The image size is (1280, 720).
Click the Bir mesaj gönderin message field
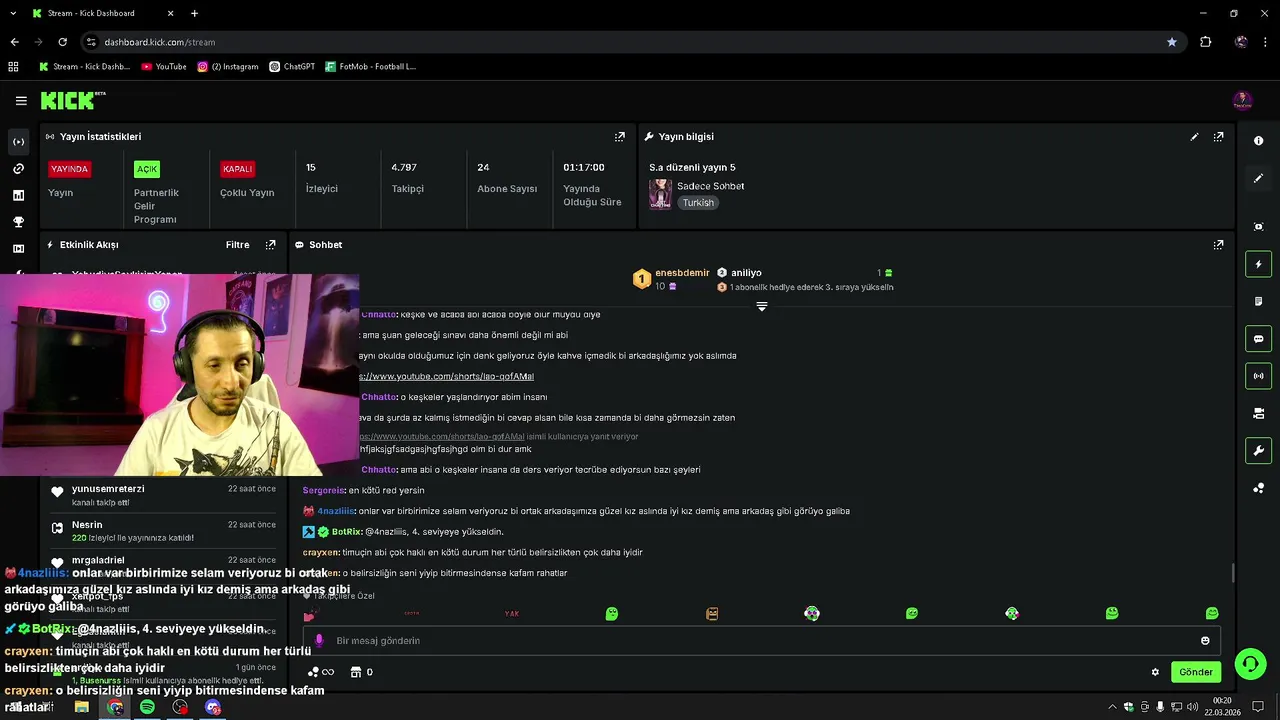760,641
